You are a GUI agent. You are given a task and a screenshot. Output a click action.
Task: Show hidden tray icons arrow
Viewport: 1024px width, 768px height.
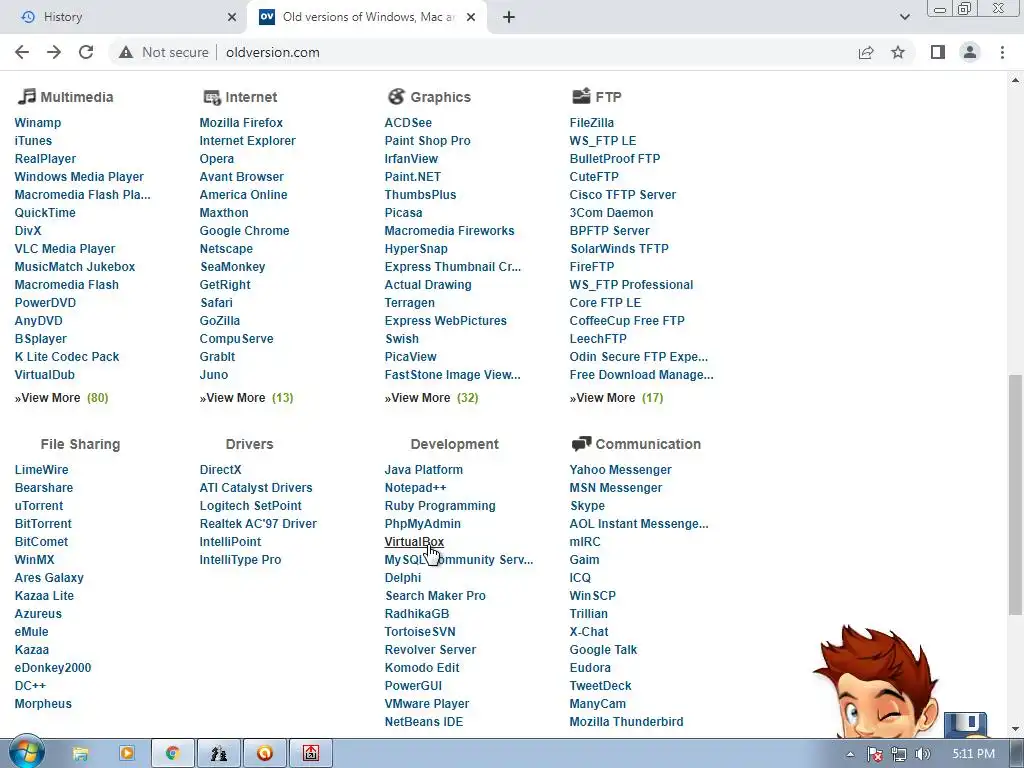[850, 754]
